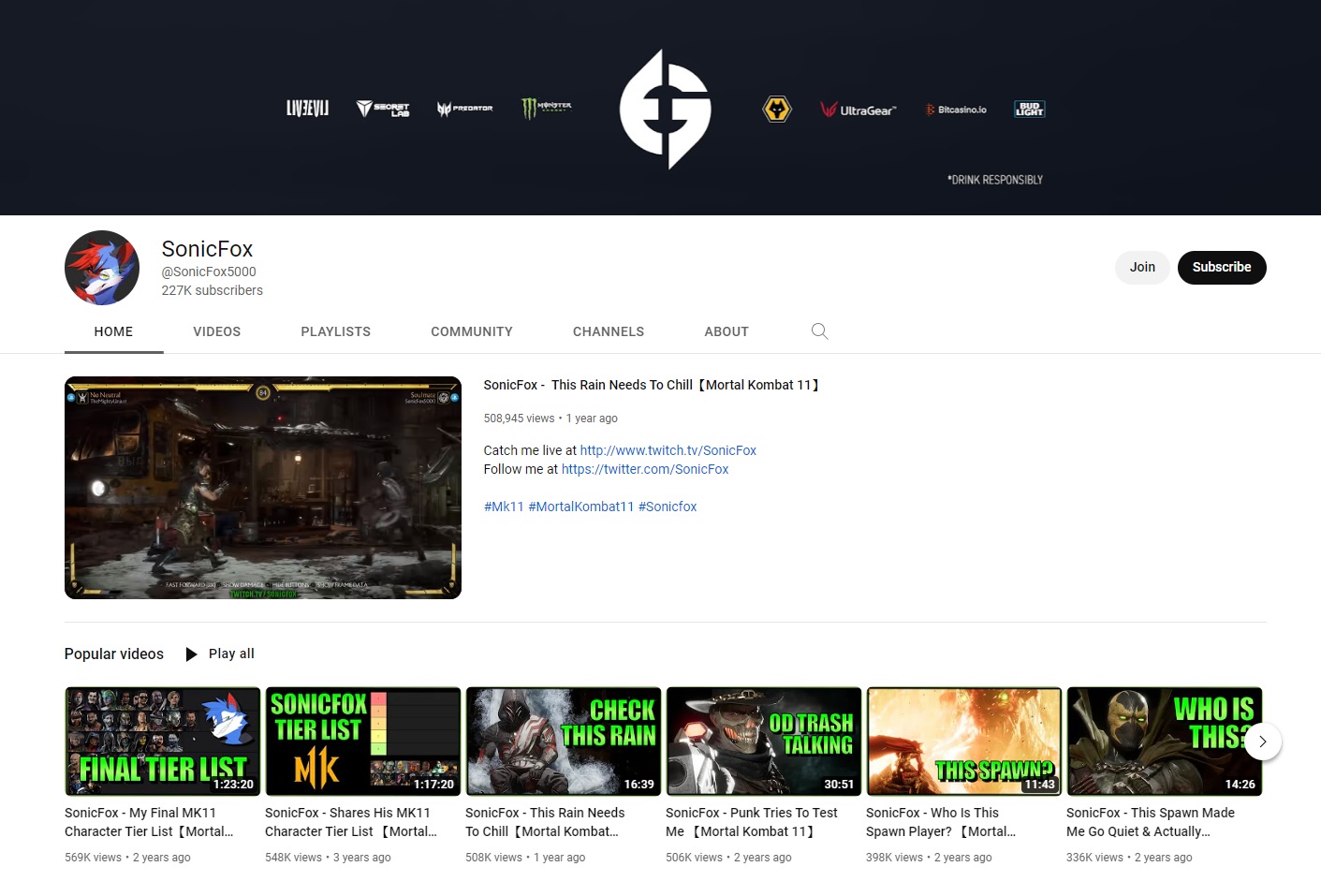Click the Wolves badge logo in banner
The image size is (1321, 896).
(777, 110)
